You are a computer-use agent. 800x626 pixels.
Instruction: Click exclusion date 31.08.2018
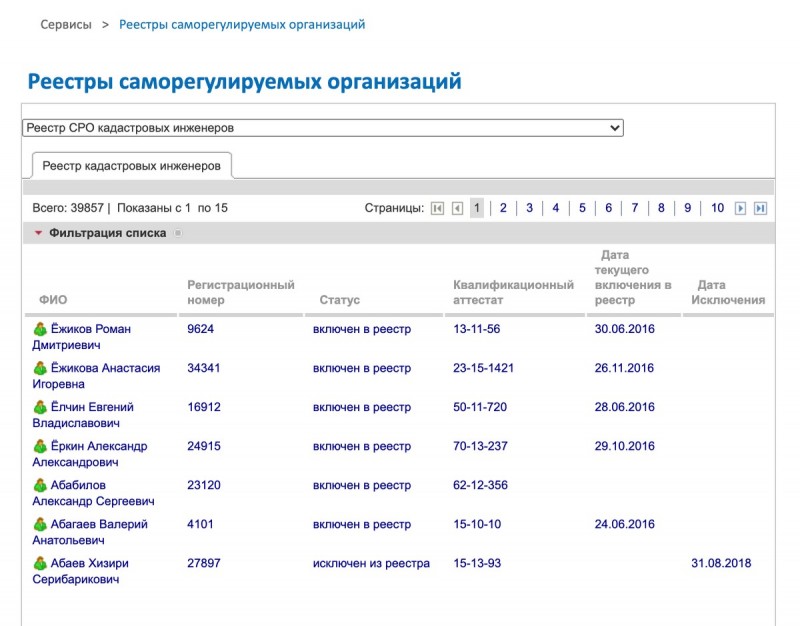pyautogui.click(x=721, y=563)
